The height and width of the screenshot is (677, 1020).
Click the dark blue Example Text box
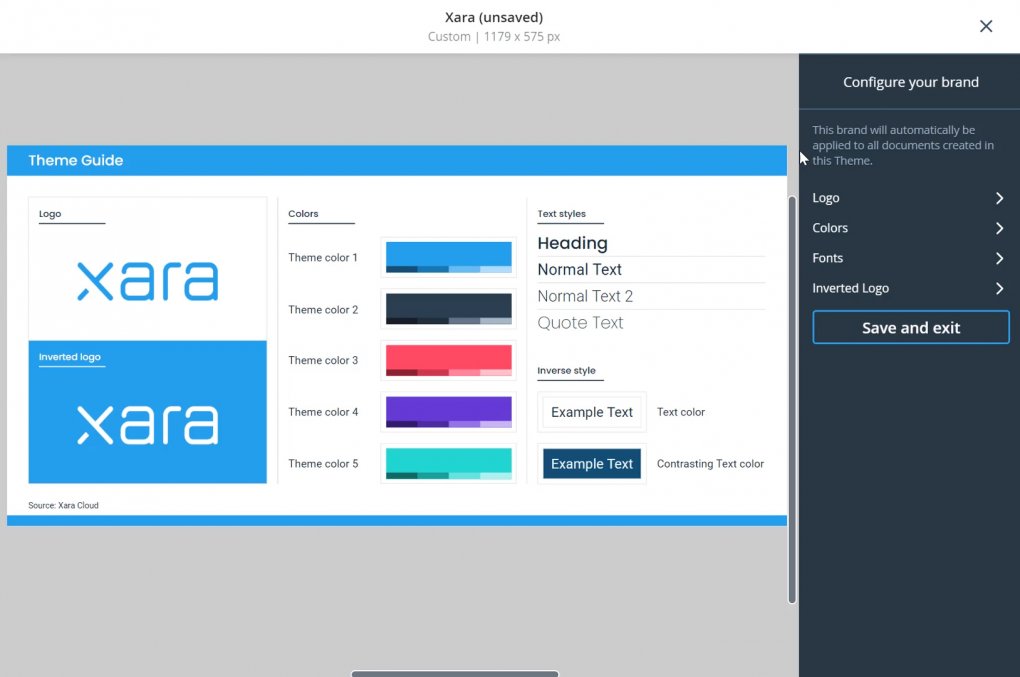(x=592, y=464)
